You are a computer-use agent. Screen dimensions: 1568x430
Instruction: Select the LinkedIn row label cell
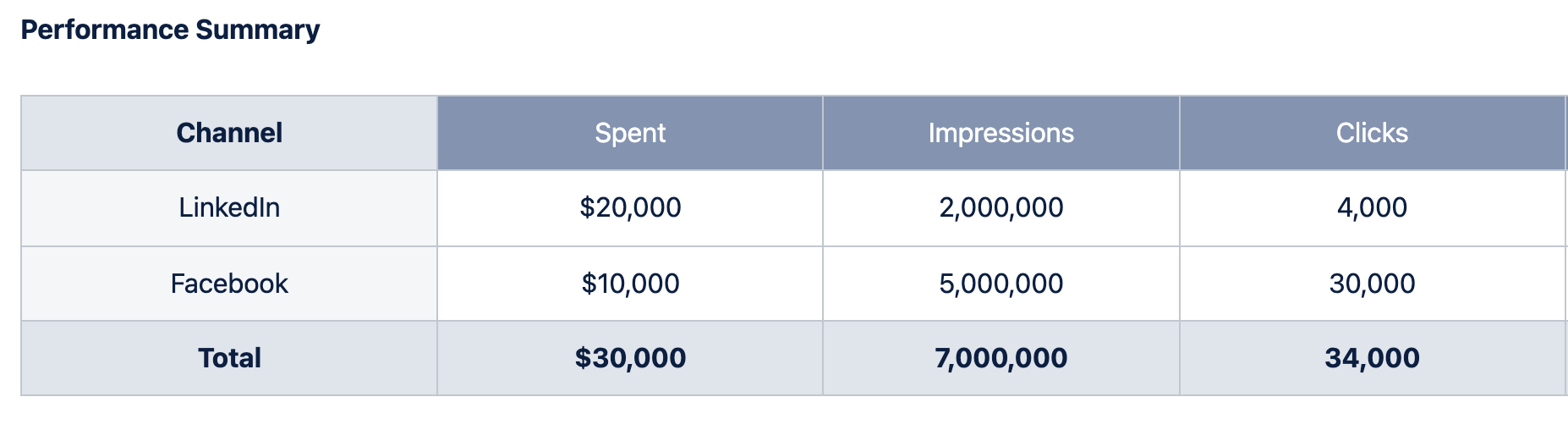tap(229, 207)
